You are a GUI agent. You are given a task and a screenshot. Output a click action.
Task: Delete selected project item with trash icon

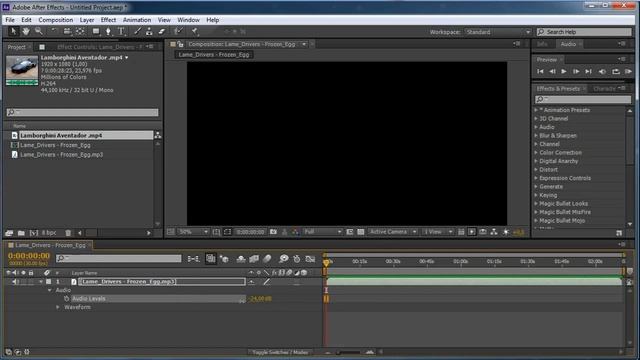[x=68, y=233]
